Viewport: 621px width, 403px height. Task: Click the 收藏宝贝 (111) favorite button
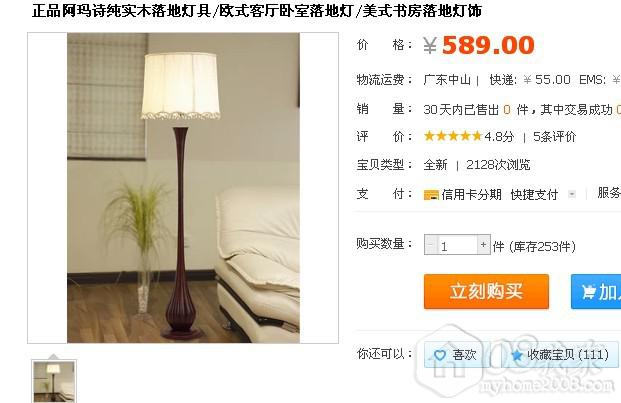pos(560,355)
